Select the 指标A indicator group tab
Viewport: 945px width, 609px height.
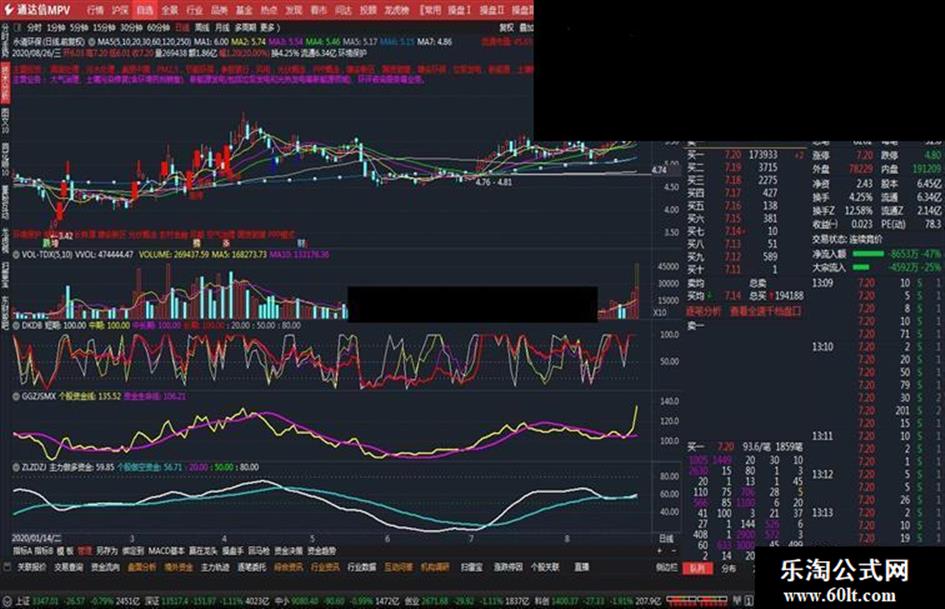pyautogui.click(x=22, y=551)
